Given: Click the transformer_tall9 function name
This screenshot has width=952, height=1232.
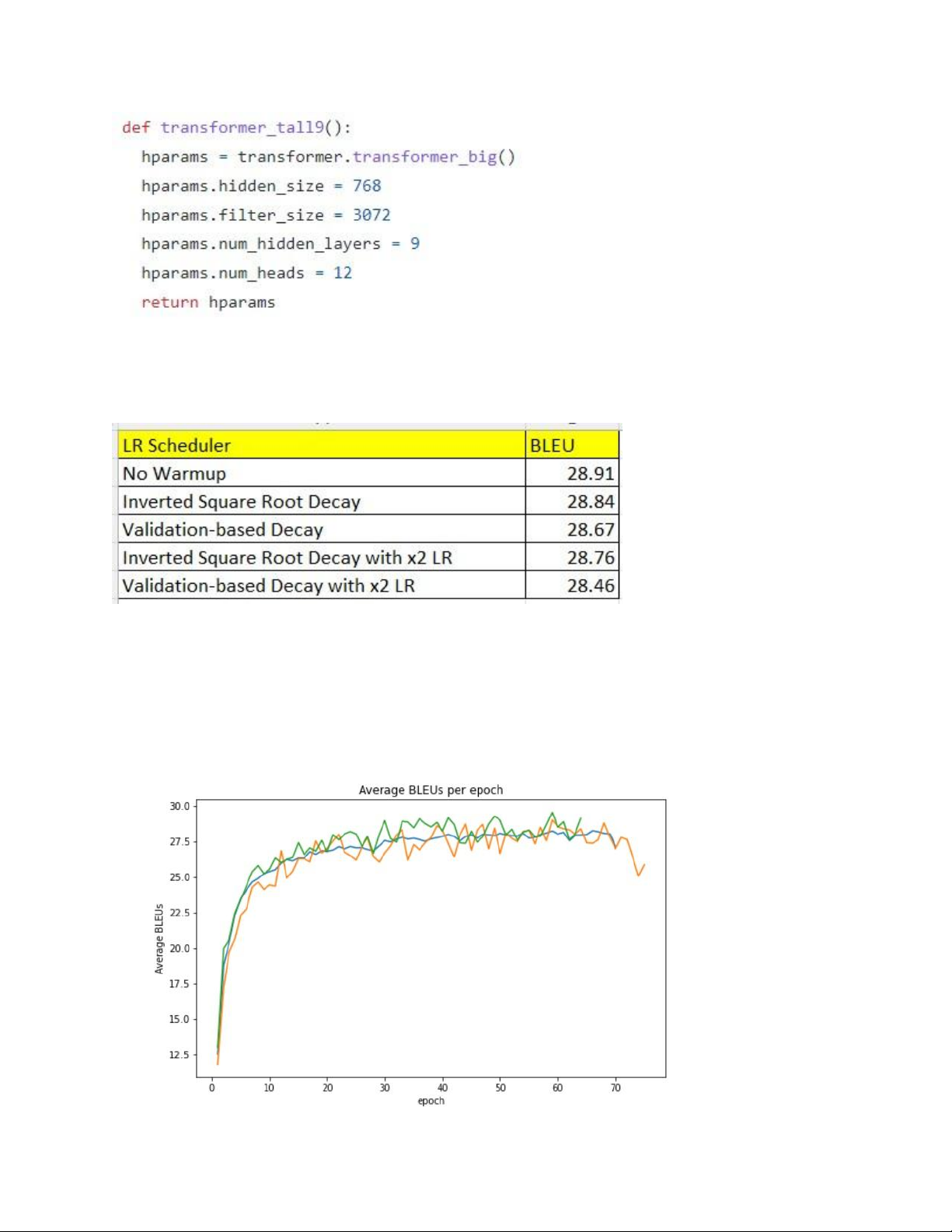Looking at the screenshot, I should coord(242,127).
